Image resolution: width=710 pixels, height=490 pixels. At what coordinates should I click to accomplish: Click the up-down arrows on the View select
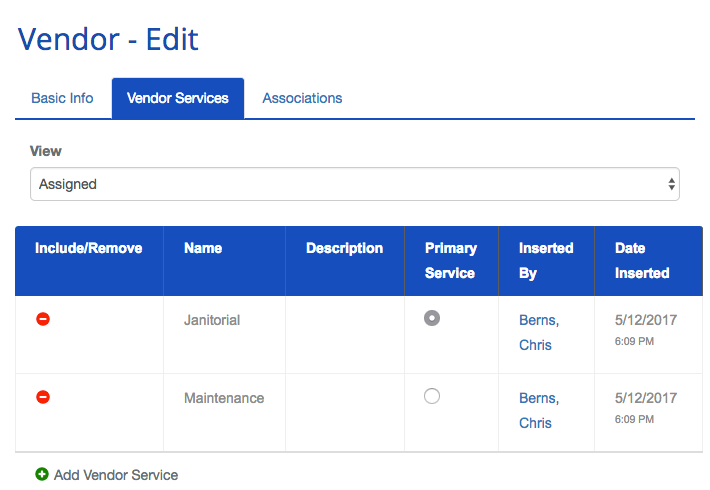pos(671,184)
